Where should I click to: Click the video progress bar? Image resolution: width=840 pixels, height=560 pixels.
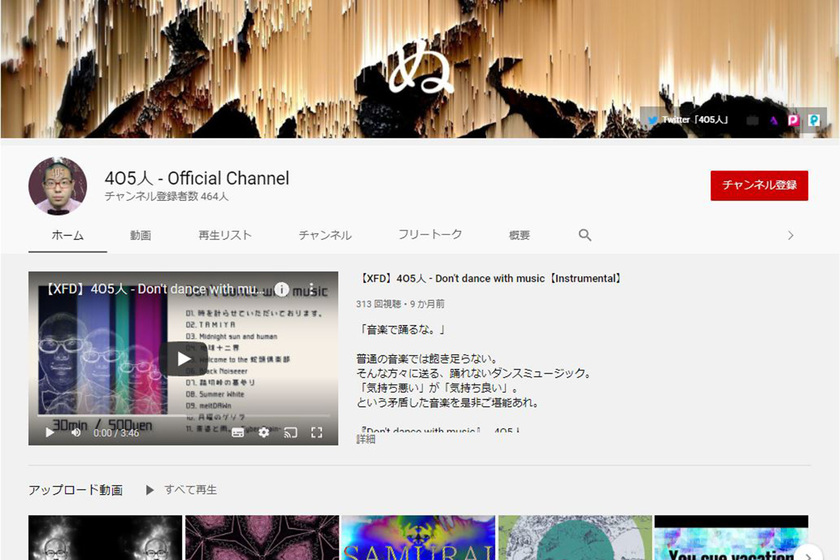[183, 417]
